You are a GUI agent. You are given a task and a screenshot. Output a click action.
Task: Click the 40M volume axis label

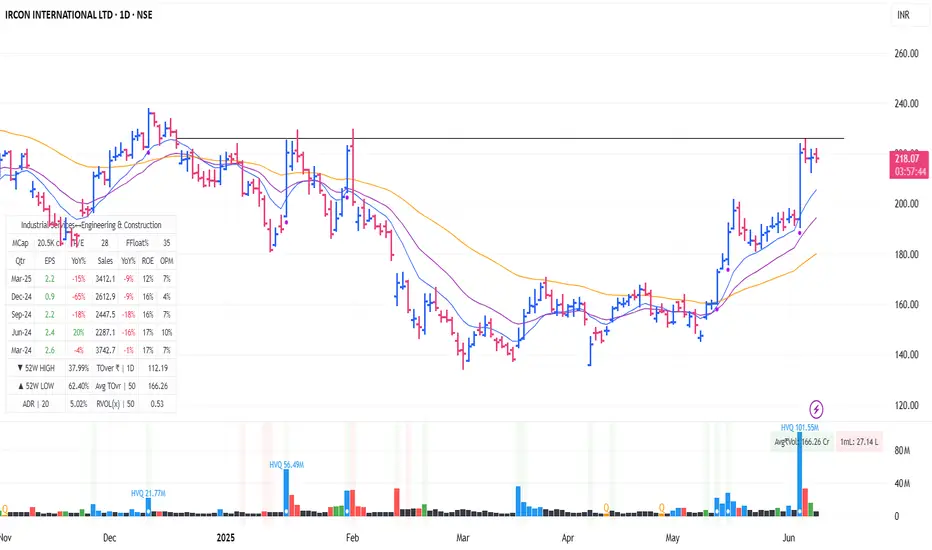pos(902,483)
